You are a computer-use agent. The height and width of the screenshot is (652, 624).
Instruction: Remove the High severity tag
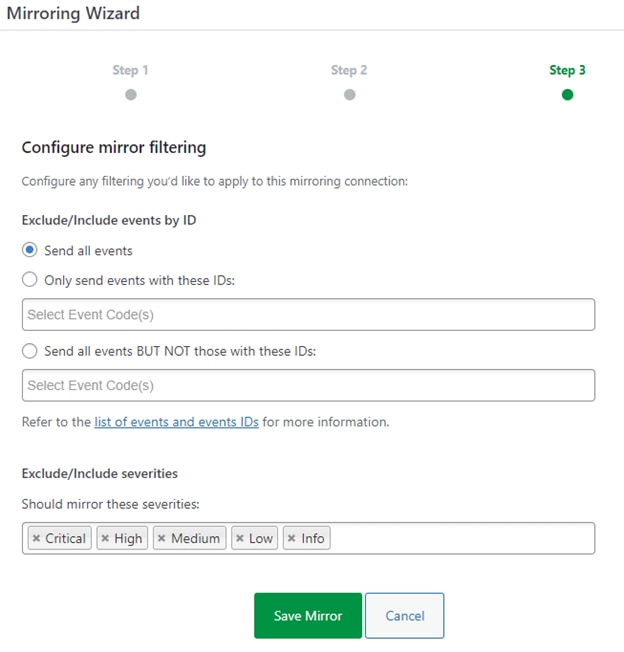click(105, 538)
